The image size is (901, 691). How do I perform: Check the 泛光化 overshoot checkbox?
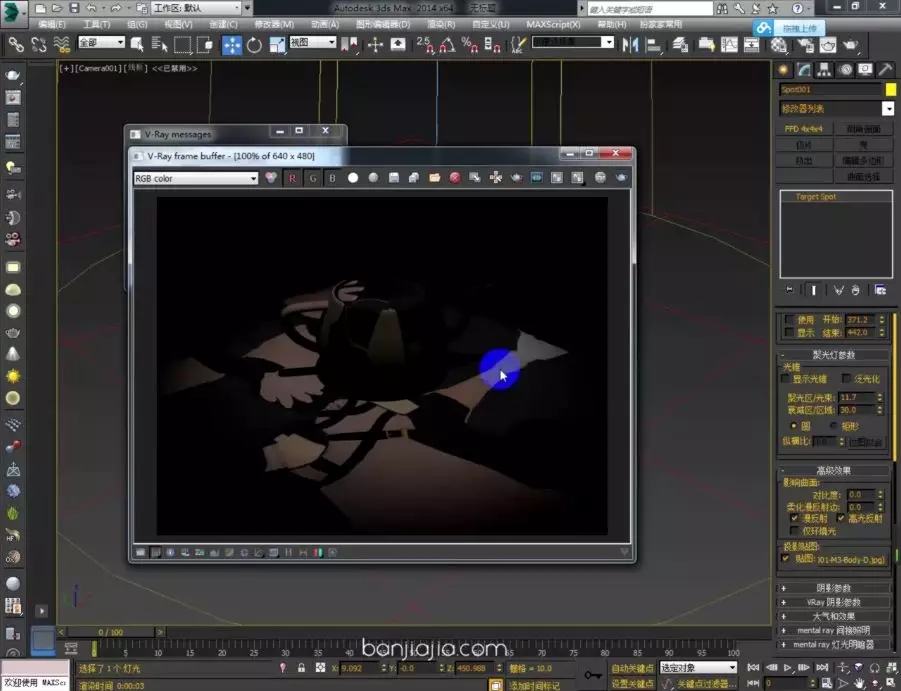point(846,378)
